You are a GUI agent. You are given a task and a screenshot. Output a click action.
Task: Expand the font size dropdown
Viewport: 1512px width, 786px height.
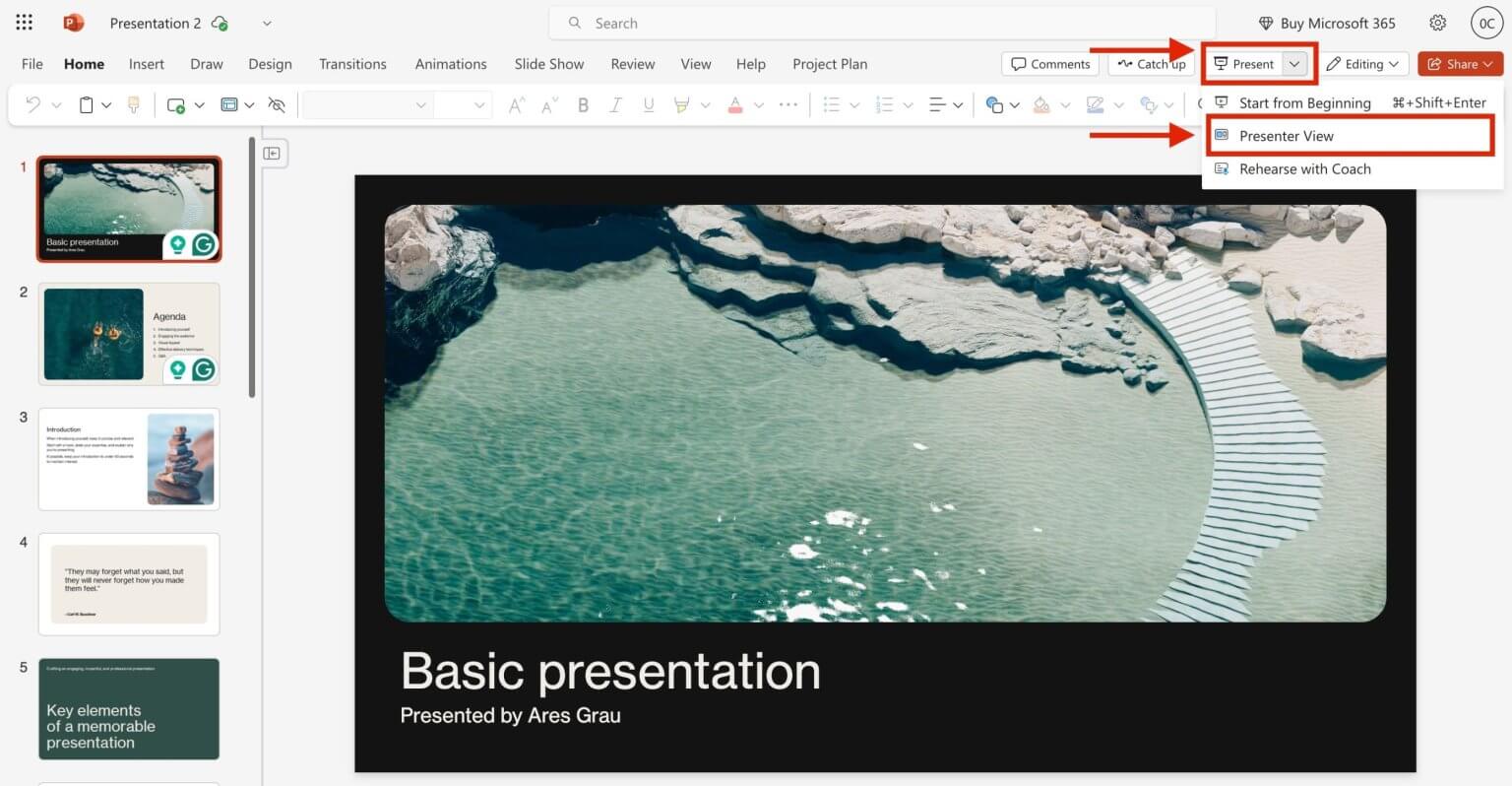(479, 104)
